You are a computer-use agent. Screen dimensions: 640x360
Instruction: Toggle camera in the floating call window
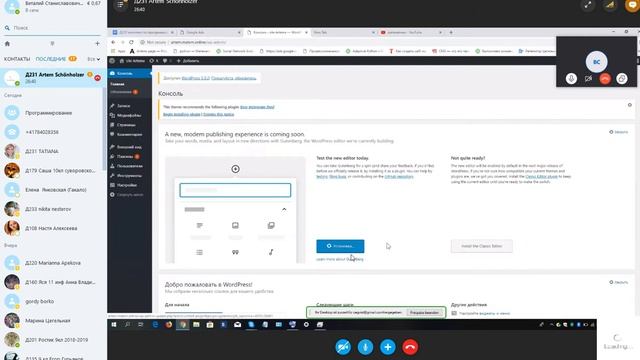(x=588, y=78)
